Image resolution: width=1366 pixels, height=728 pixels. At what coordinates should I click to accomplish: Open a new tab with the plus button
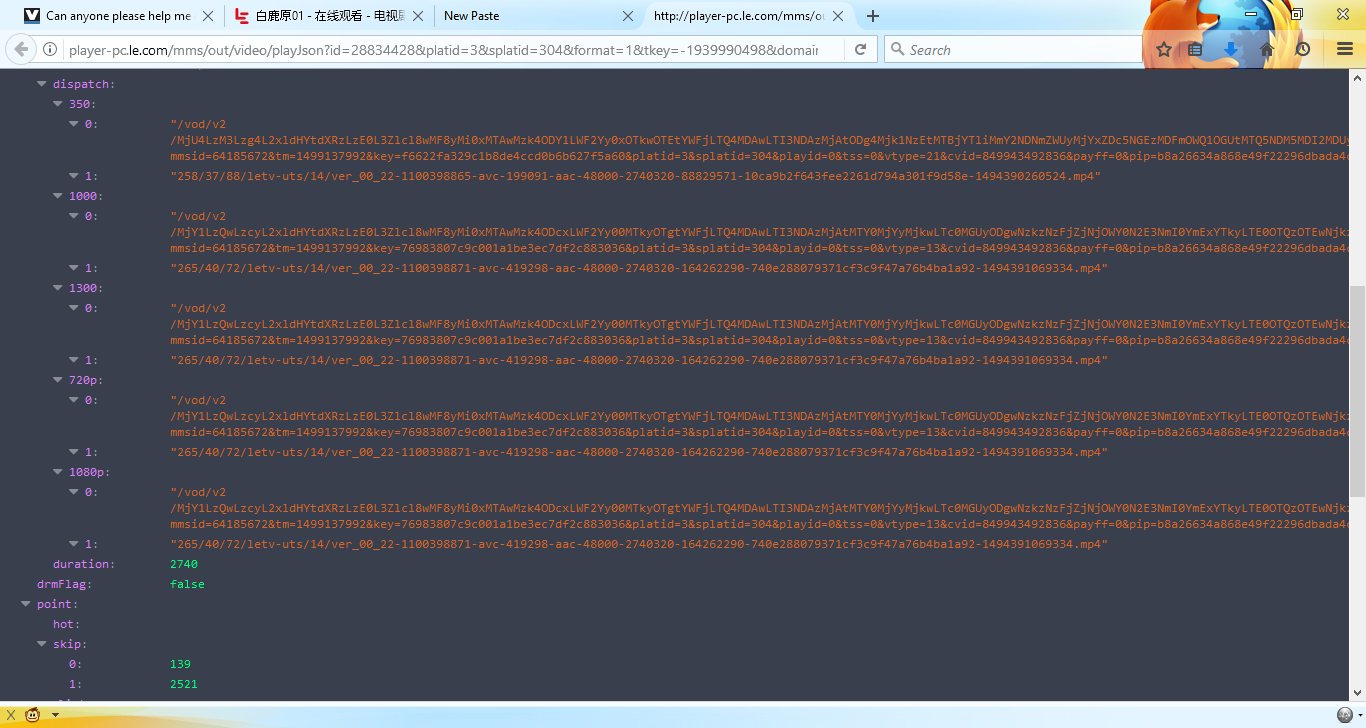tap(873, 16)
